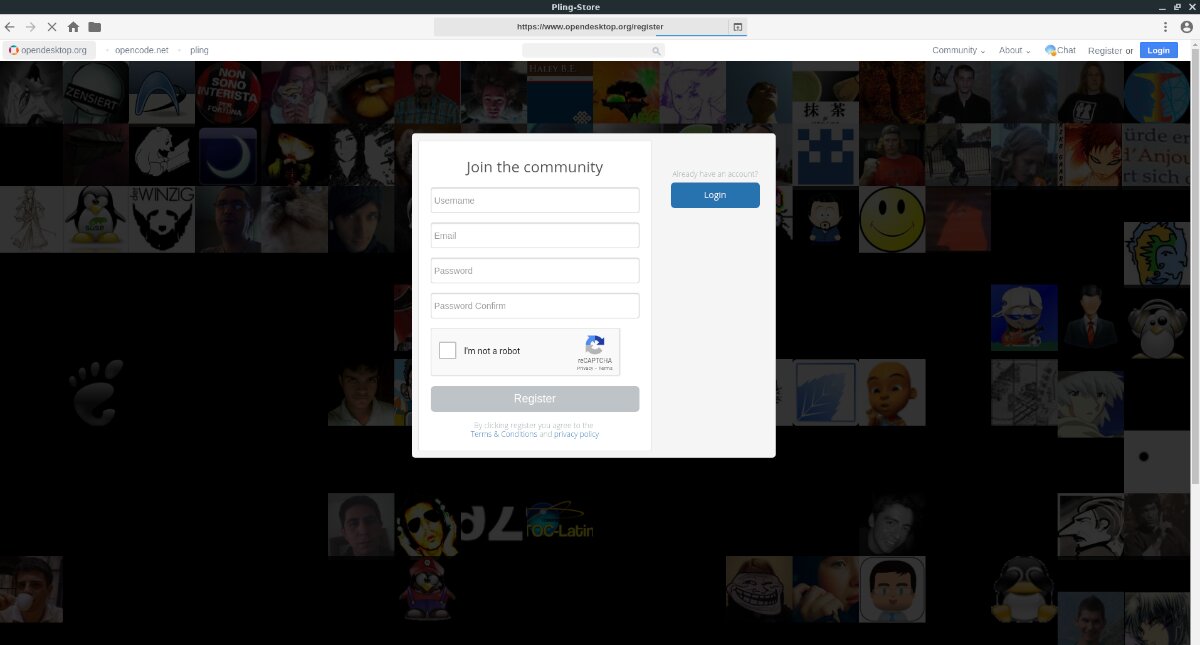Click the Login button in the dialog
The height and width of the screenshot is (645, 1200).
pyautogui.click(x=715, y=195)
